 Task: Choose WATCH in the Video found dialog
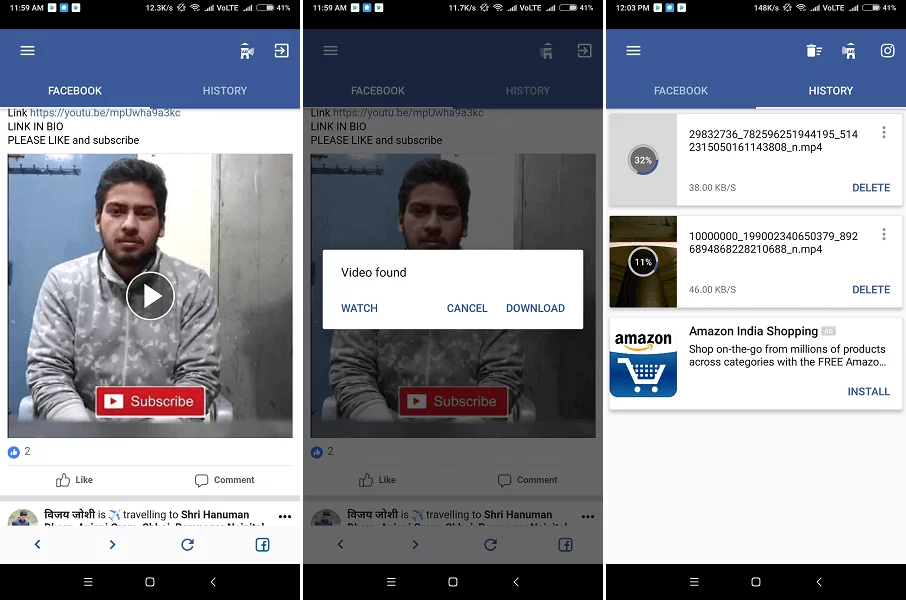point(359,308)
